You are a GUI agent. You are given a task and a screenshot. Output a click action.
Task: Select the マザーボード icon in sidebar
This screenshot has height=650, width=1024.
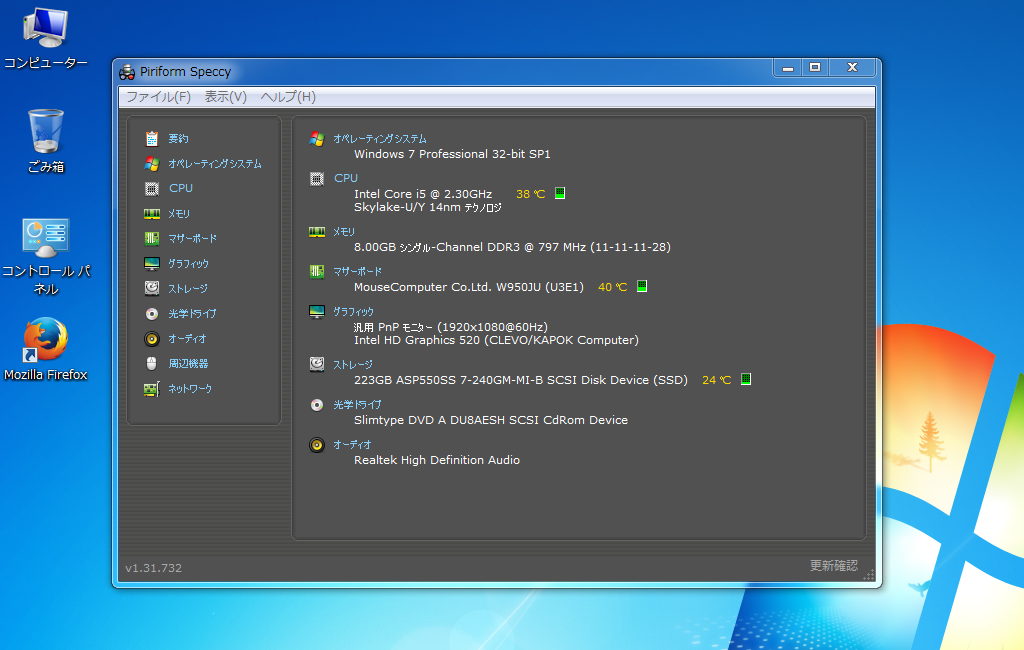pyautogui.click(x=152, y=238)
